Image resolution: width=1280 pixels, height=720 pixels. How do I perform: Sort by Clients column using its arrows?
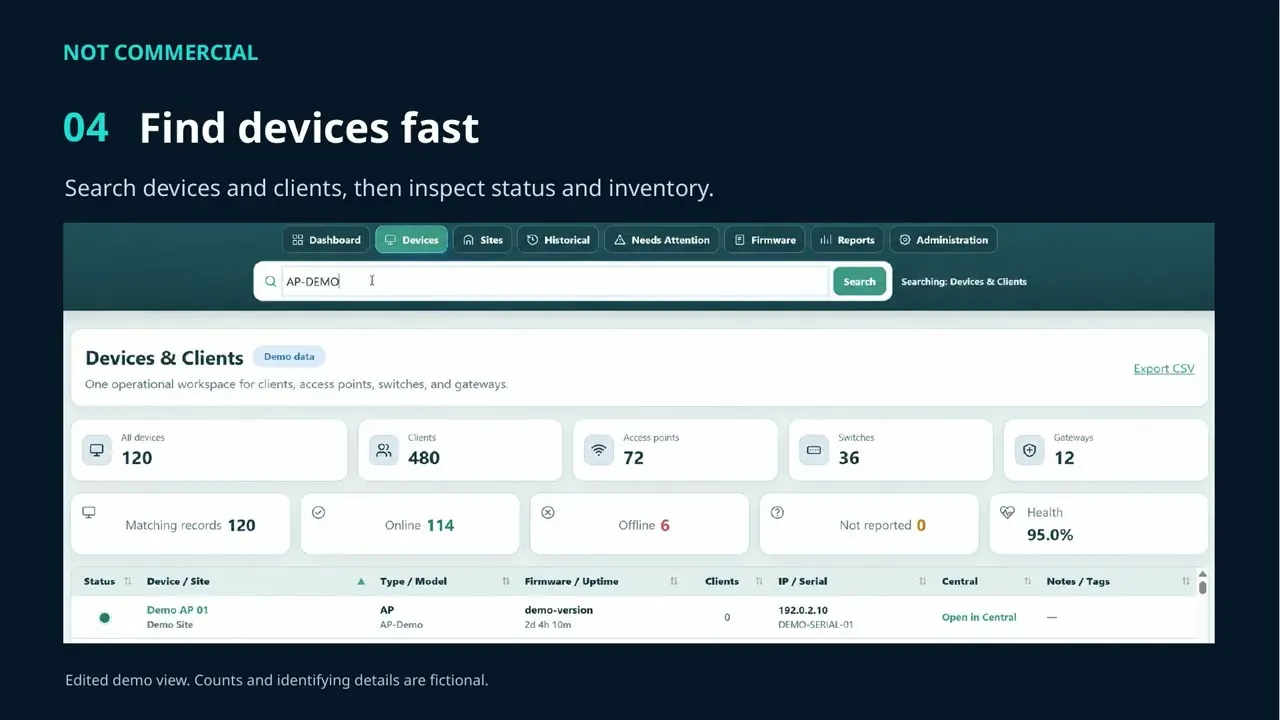click(759, 581)
